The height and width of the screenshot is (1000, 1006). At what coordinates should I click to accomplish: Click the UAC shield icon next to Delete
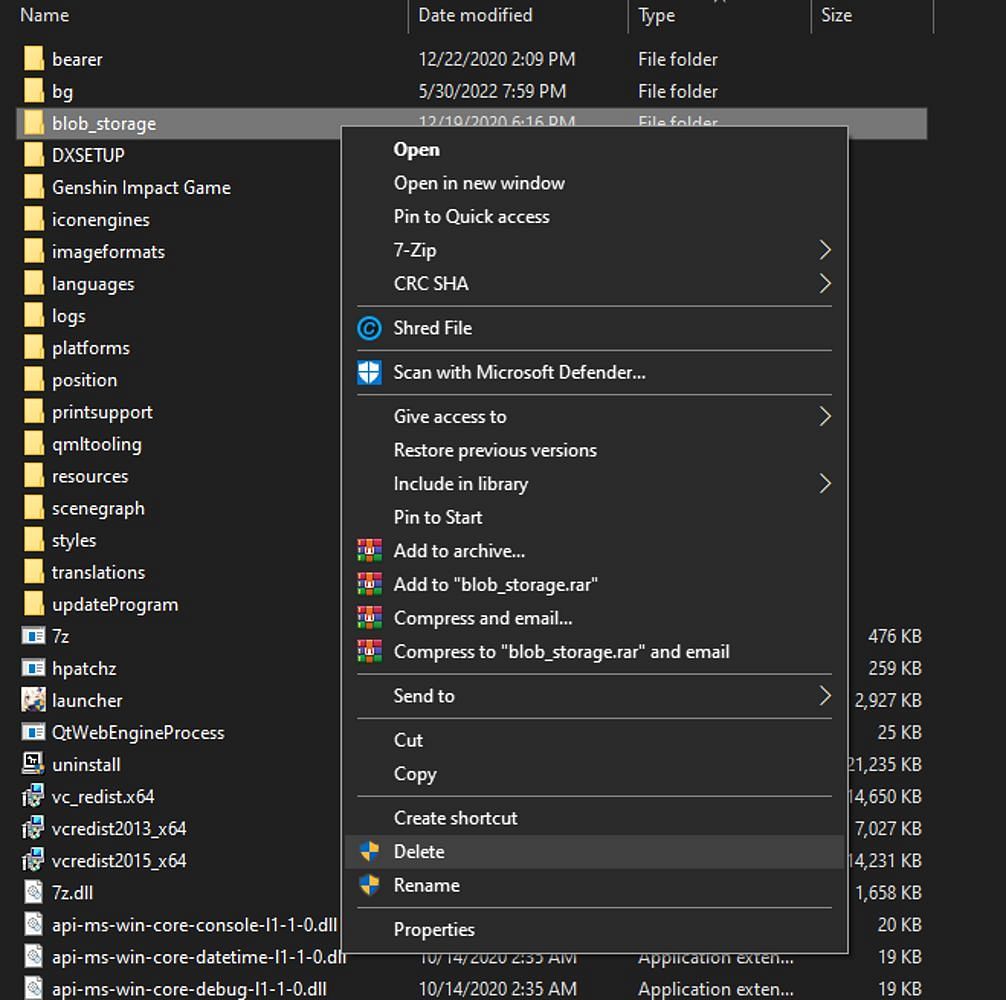point(369,852)
